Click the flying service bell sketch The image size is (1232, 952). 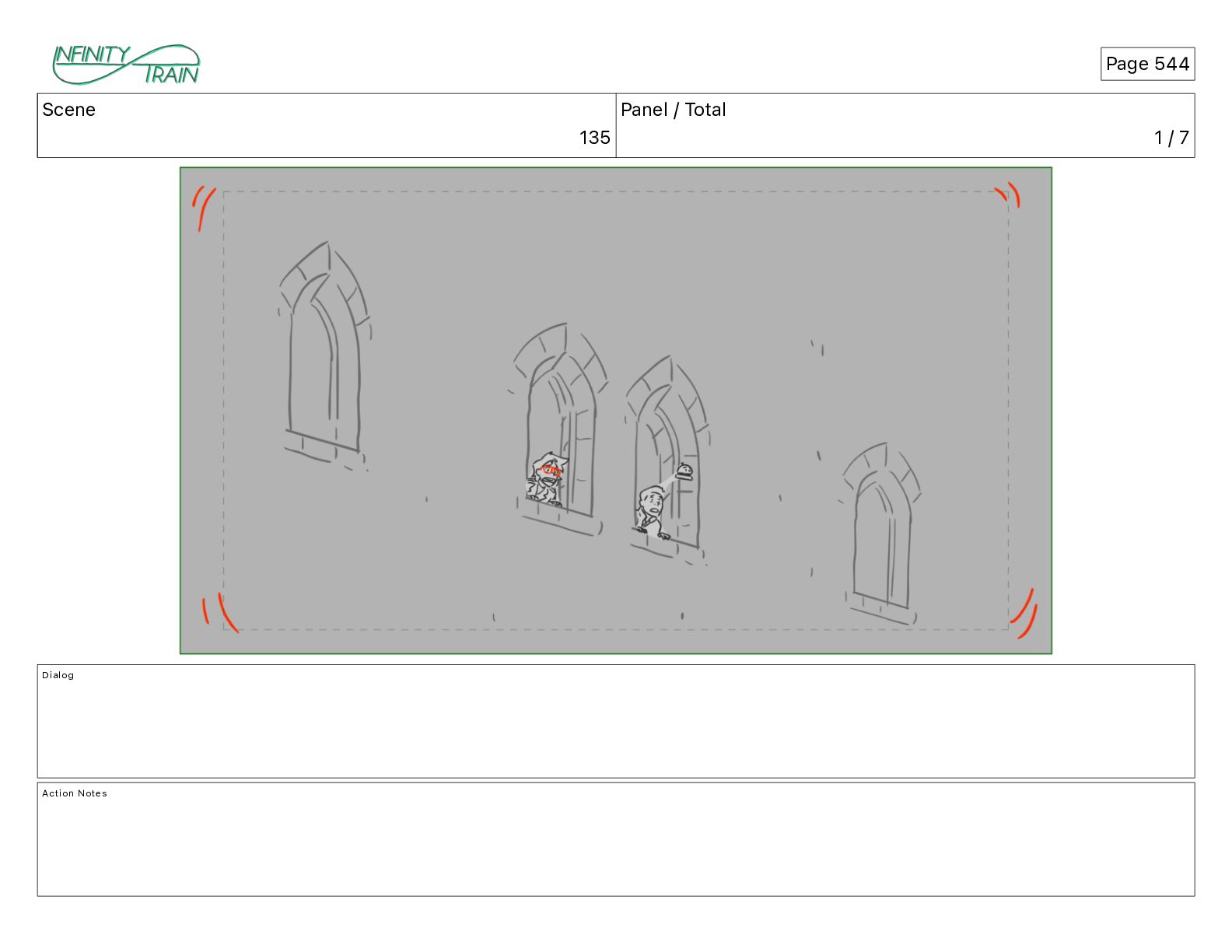click(684, 471)
